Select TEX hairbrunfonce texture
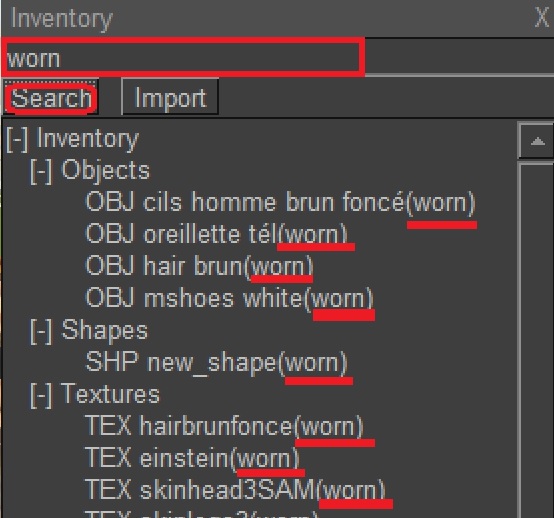Viewport: 554px width, 518px height. 224,426
